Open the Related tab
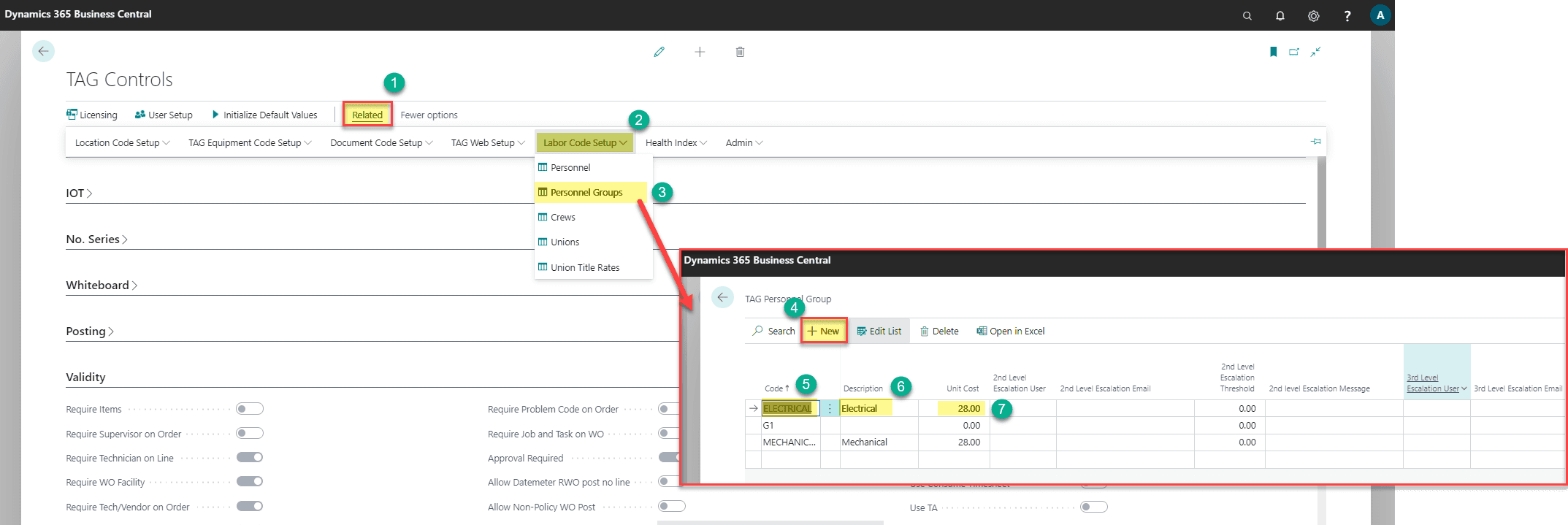Viewport: 1568px width, 525px height. (x=367, y=115)
